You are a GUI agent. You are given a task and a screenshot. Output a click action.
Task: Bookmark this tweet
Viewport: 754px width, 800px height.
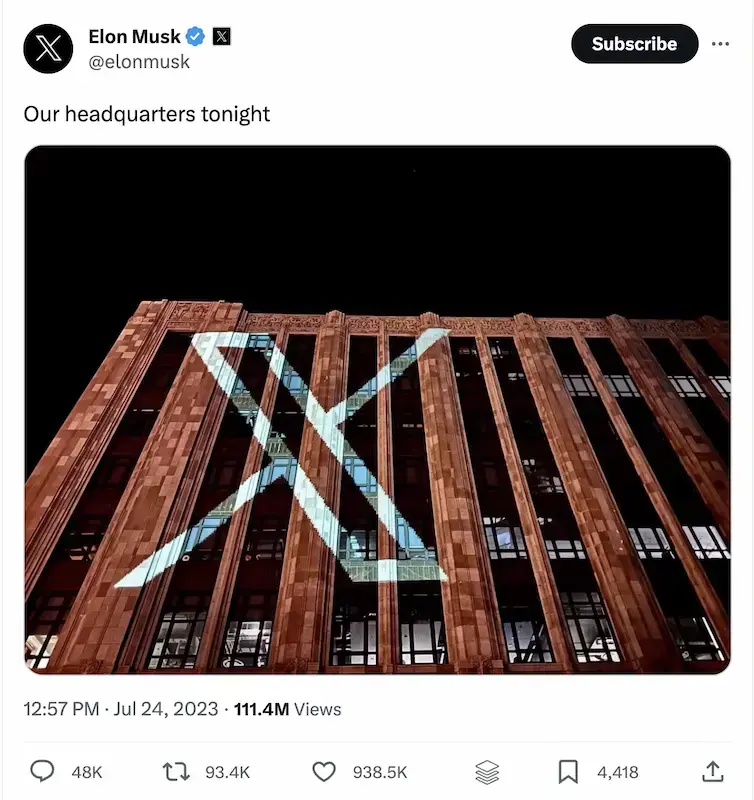[x=569, y=771]
